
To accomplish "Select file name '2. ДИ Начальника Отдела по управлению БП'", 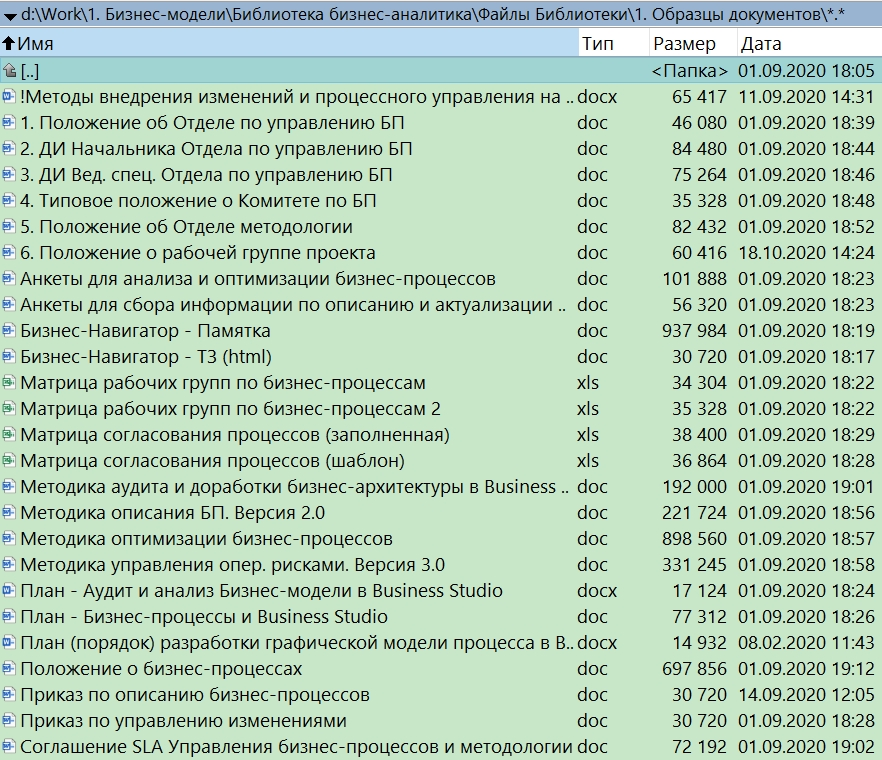I will [x=216, y=149].
